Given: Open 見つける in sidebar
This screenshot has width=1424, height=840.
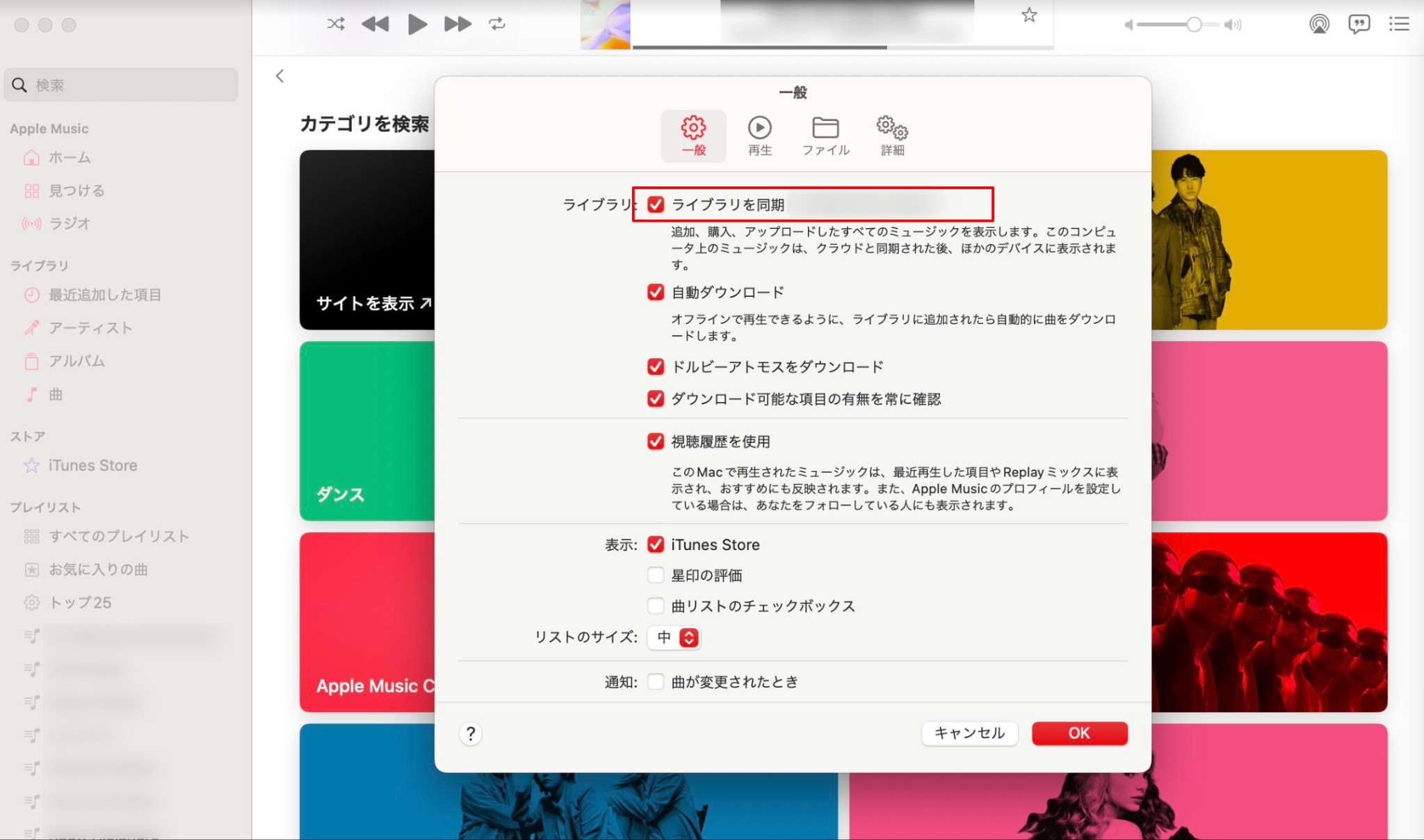Looking at the screenshot, I should [x=76, y=191].
